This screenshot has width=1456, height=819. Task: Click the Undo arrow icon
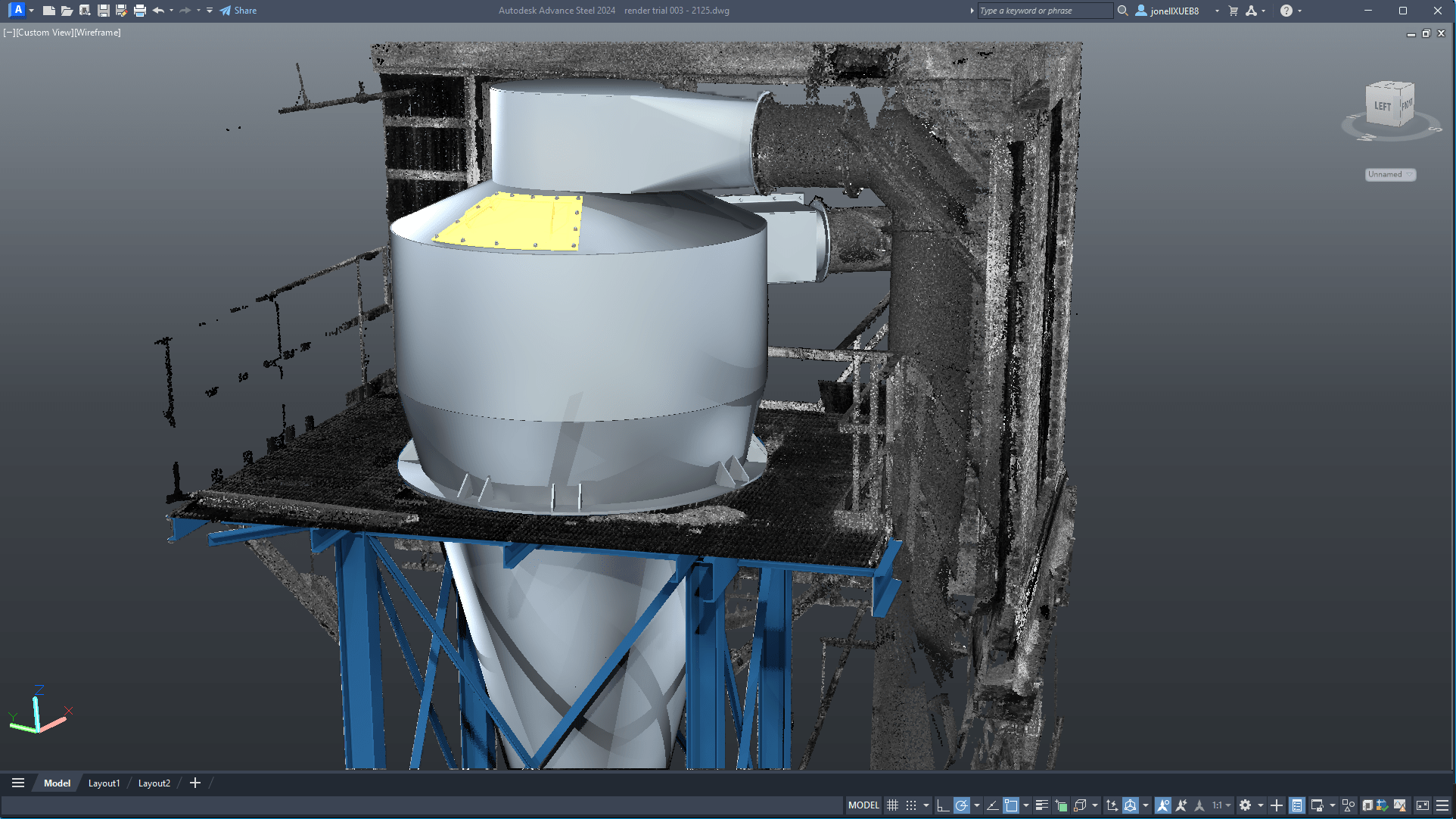tap(157, 11)
